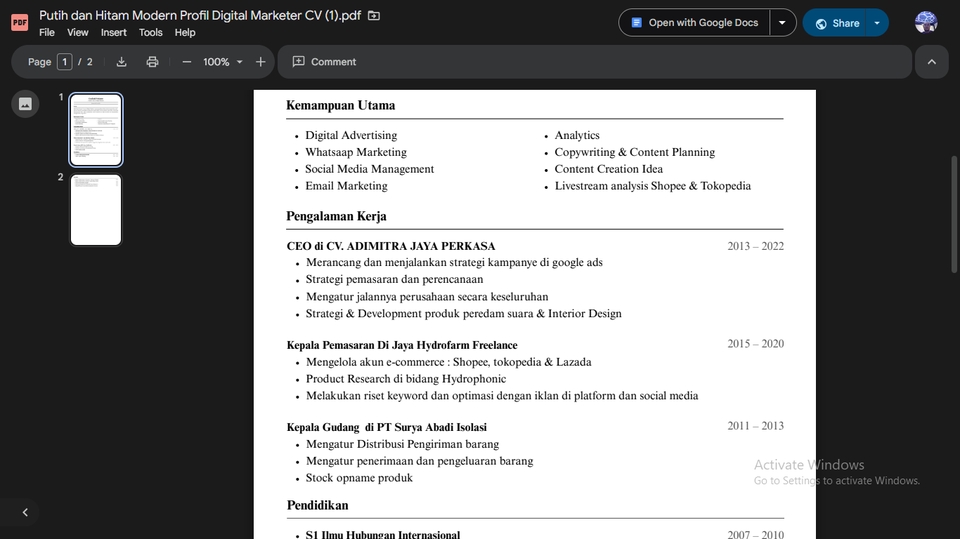Expand the Share options dropdown arrow
The width and height of the screenshot is (960, 539).
pos(877,23)
